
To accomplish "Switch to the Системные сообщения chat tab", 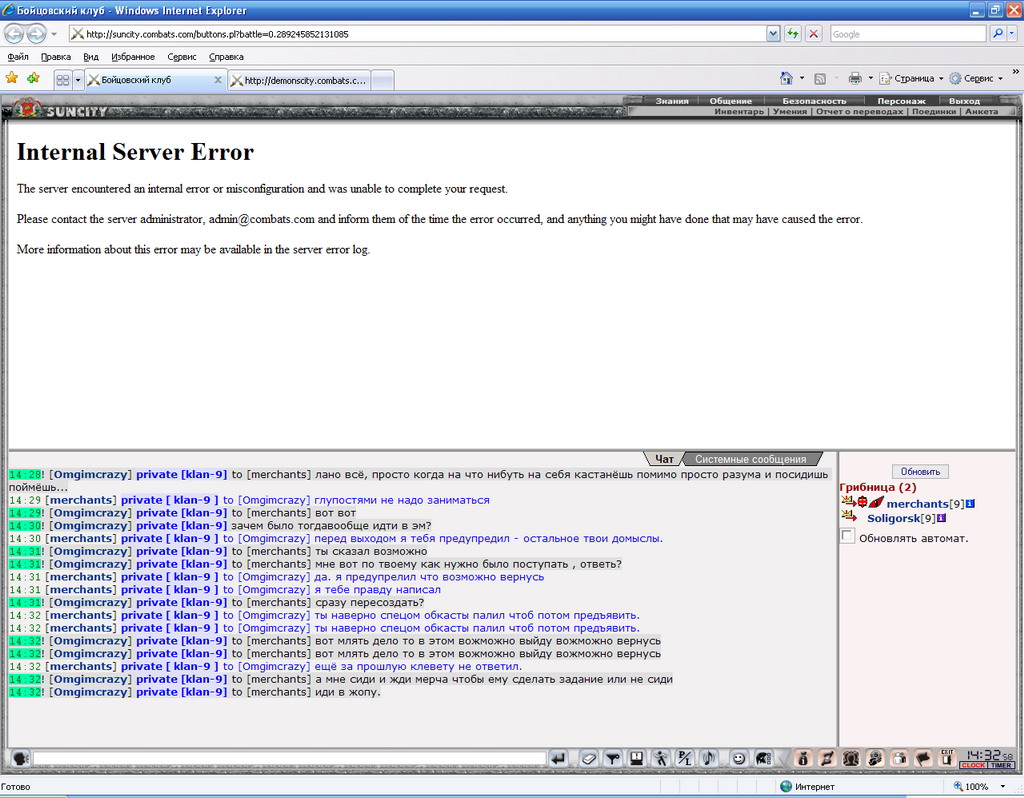I will click(750, 459).
